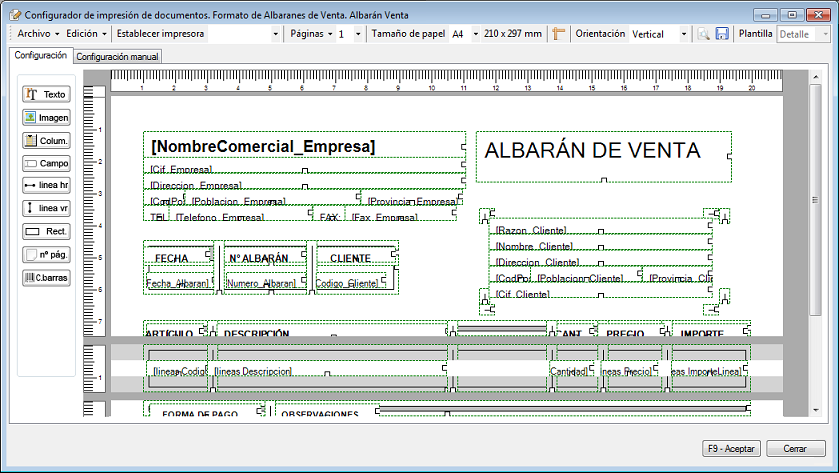This screenshot has width=839, height=473.
Task: Insert page number with nº pág. tool
Action: click(x=46, y=255)
